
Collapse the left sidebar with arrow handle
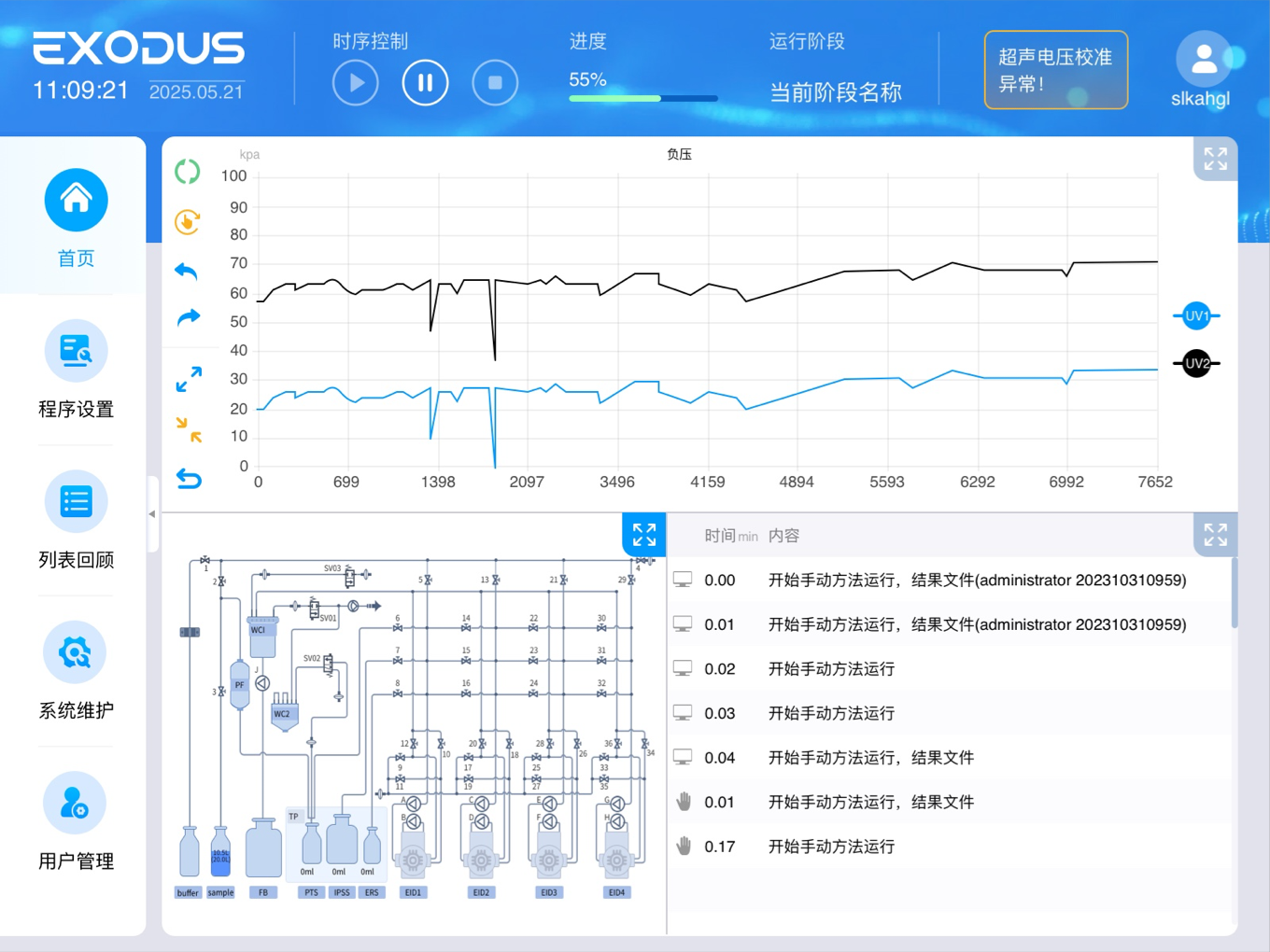tap(152, 513)
